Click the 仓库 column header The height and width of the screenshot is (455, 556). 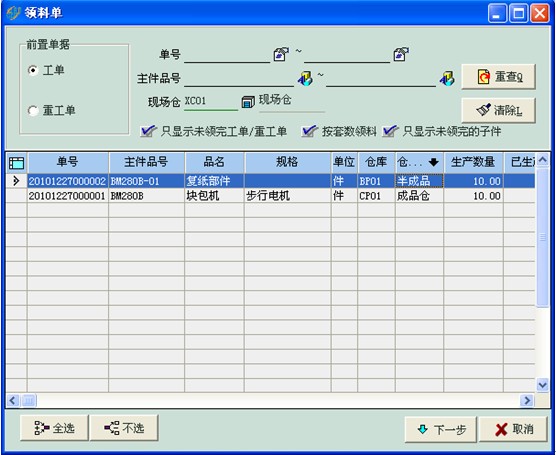pyautogui.click(x=376, y=162)
